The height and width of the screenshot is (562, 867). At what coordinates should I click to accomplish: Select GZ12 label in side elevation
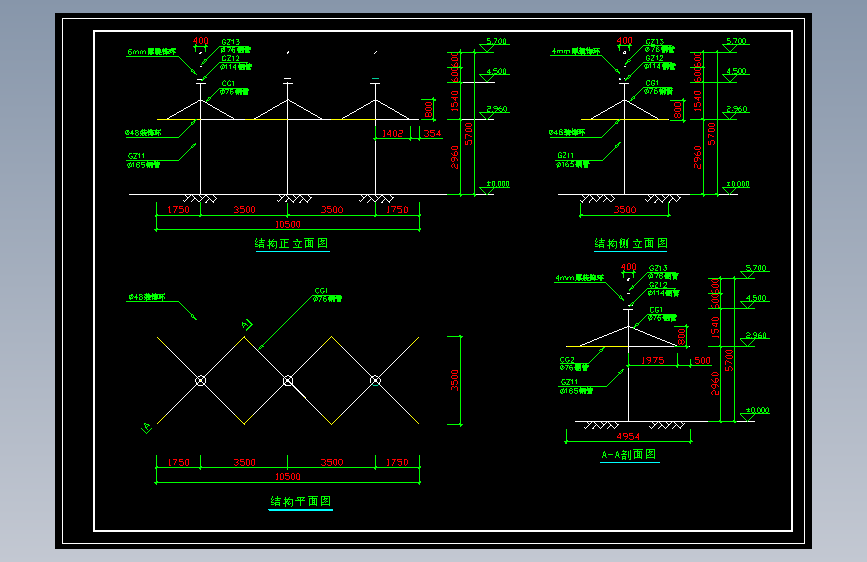pyautogui.click(x=655, y=58)
